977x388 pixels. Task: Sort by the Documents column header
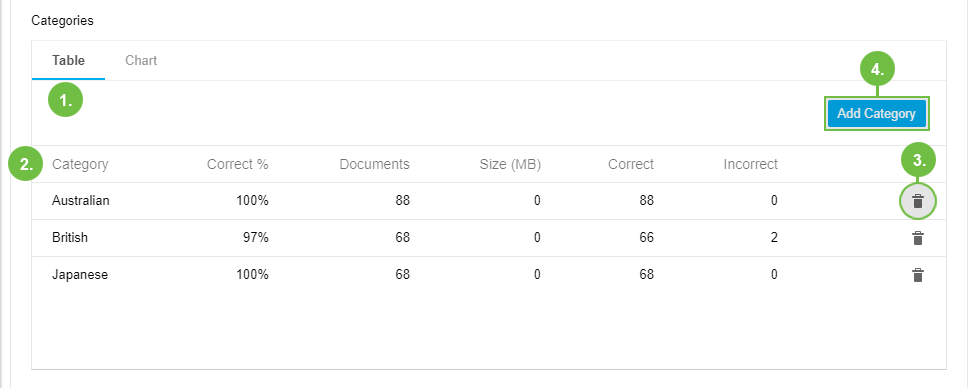(374, 164)
